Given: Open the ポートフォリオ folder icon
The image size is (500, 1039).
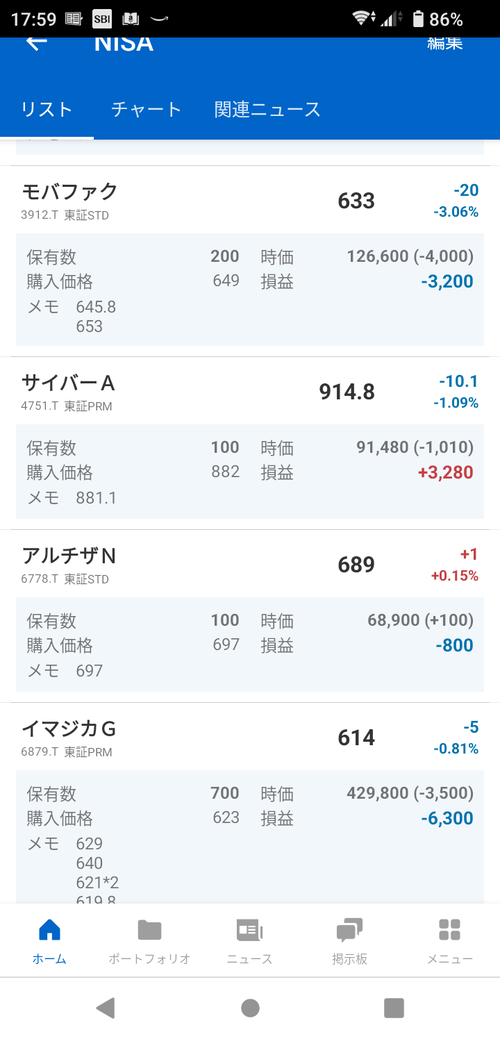Looking at the screenshot, I should [x=150, y=930].
